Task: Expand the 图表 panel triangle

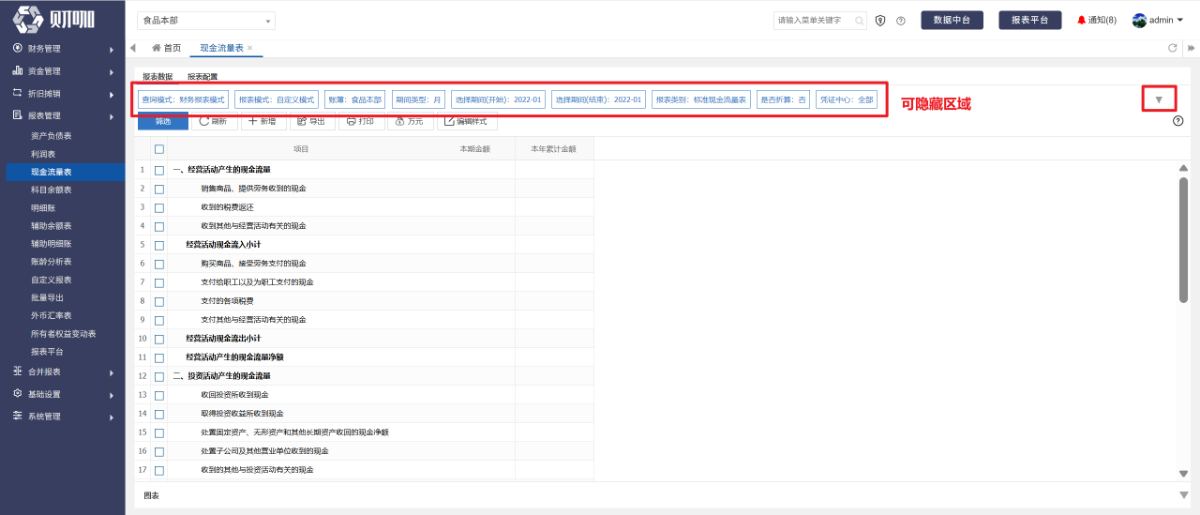Action: (1184, 495)
